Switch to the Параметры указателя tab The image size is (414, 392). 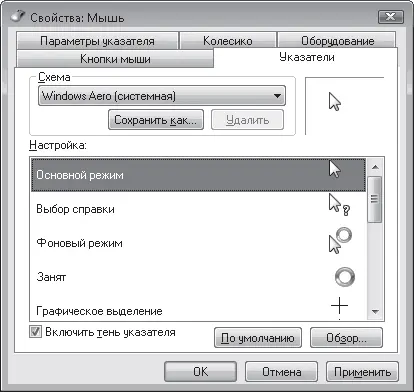pyautogui.click(x=97, y=41)
